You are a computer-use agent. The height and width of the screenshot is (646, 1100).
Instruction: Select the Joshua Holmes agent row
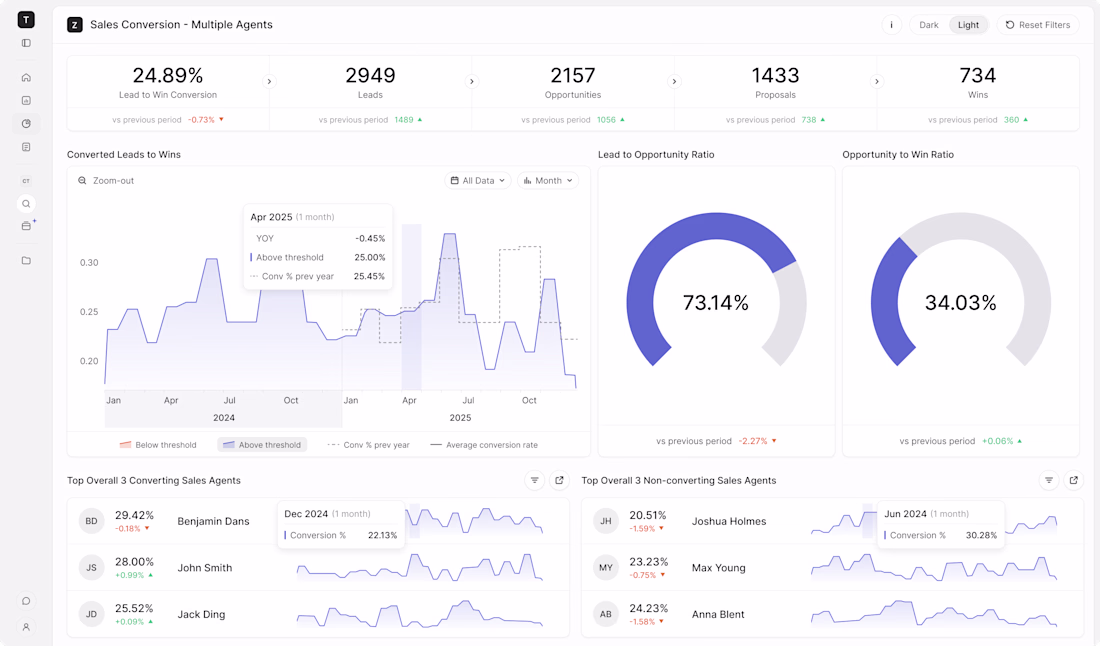[x=832, y=521]
